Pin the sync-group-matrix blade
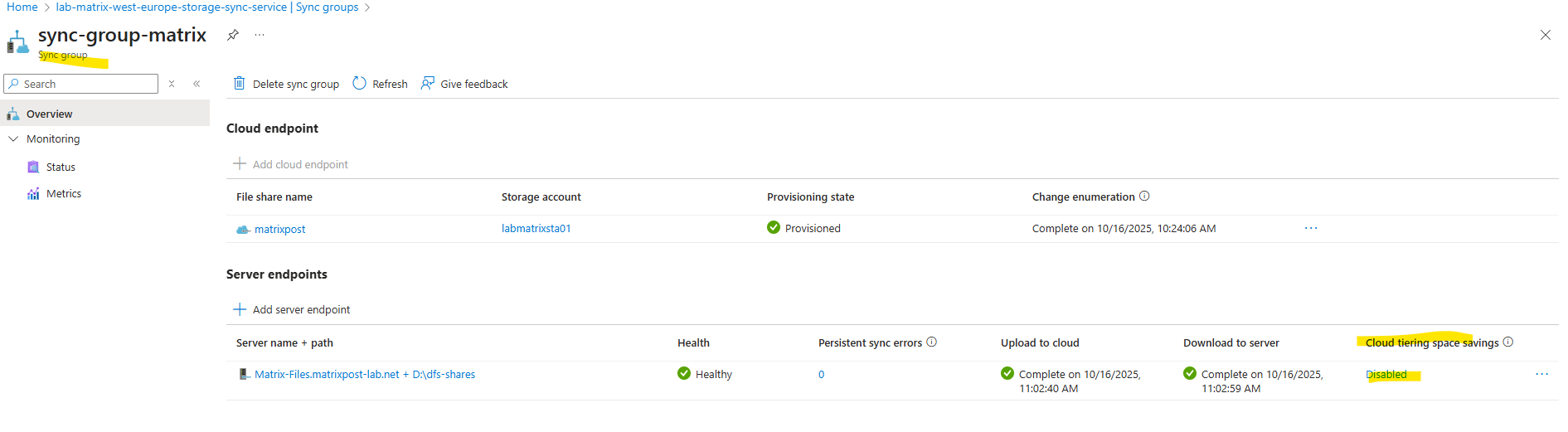The width and height of the screenshot is (1568, 432). click(233, 35)
